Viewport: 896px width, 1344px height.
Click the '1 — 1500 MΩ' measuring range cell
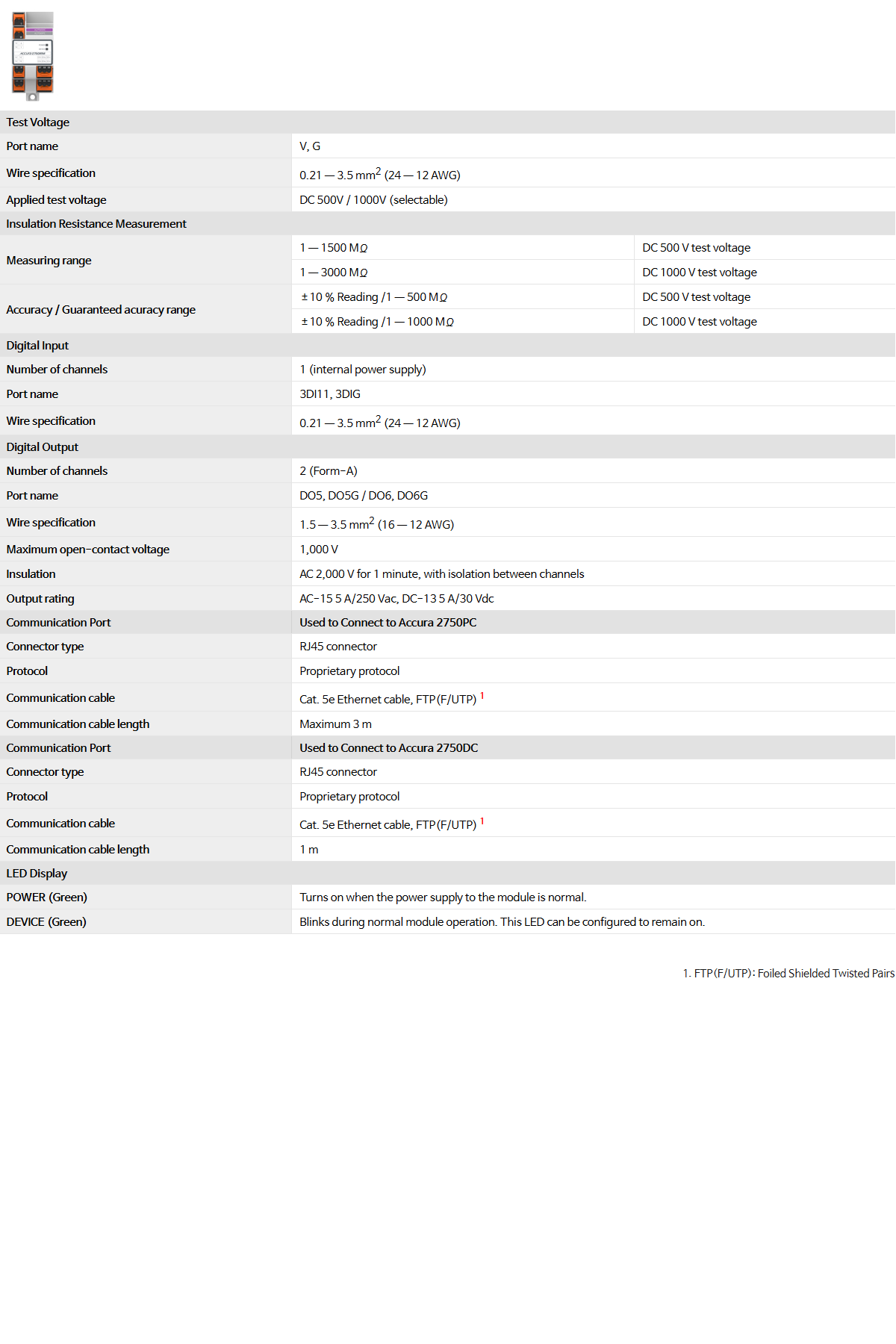[334, 248]
